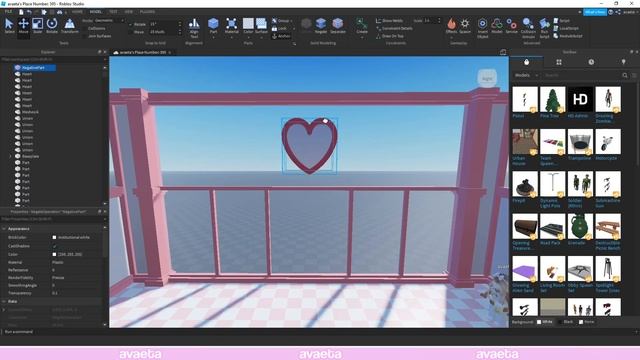640x360 pixels.
Task: Click the Draw On Top button
Action: click(x=390, y=36)
